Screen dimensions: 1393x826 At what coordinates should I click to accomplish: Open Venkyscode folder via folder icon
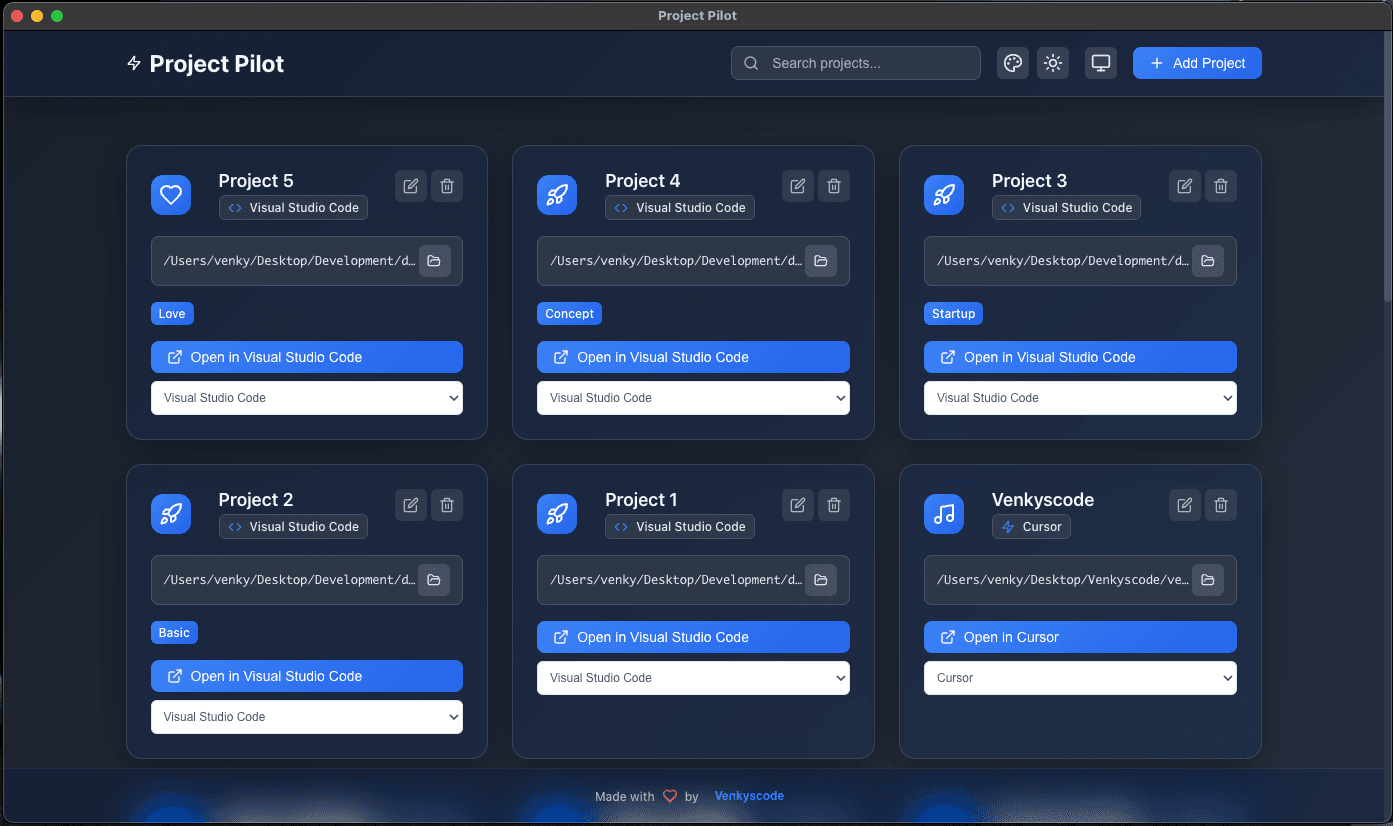coord(1208,580)
